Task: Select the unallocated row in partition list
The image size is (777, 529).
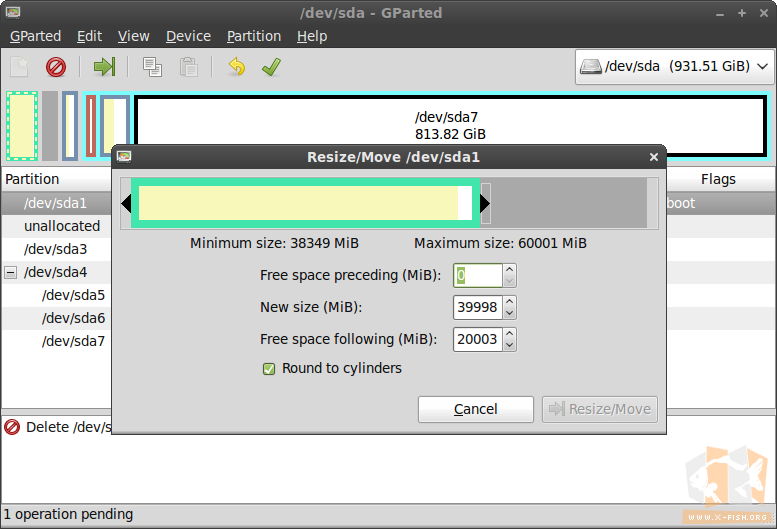Action: pos(56,226)
